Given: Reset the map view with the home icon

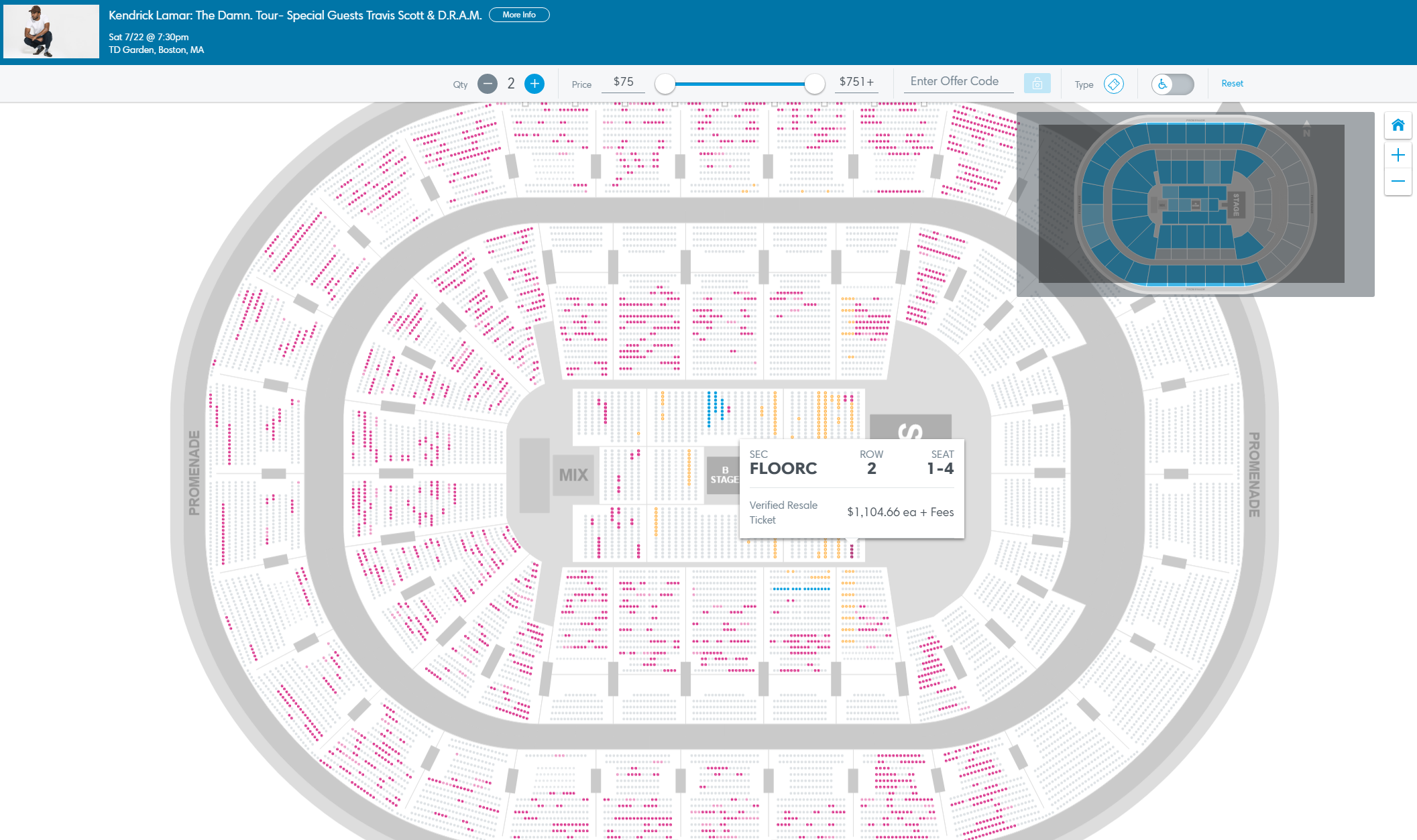Looking at the screenshot, I should tap(1398, 125).
